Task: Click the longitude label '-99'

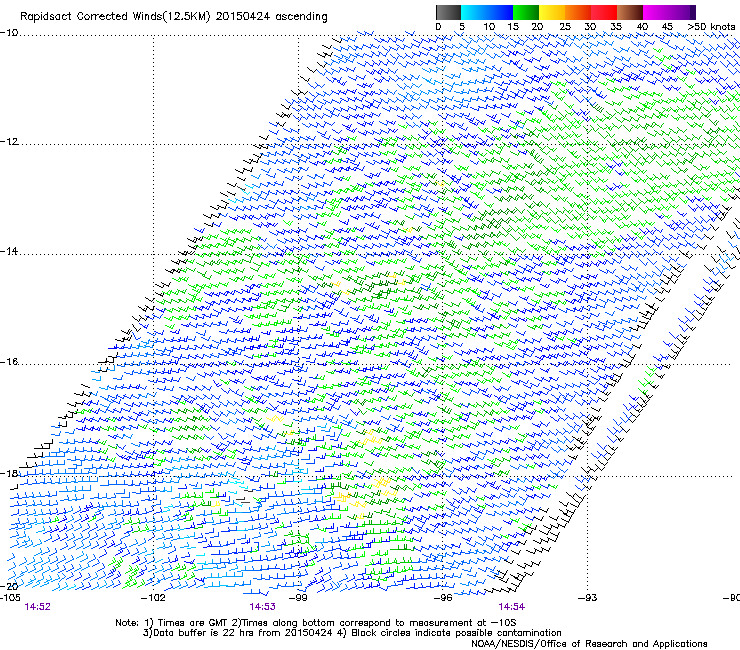Action: tap(298, 598)
